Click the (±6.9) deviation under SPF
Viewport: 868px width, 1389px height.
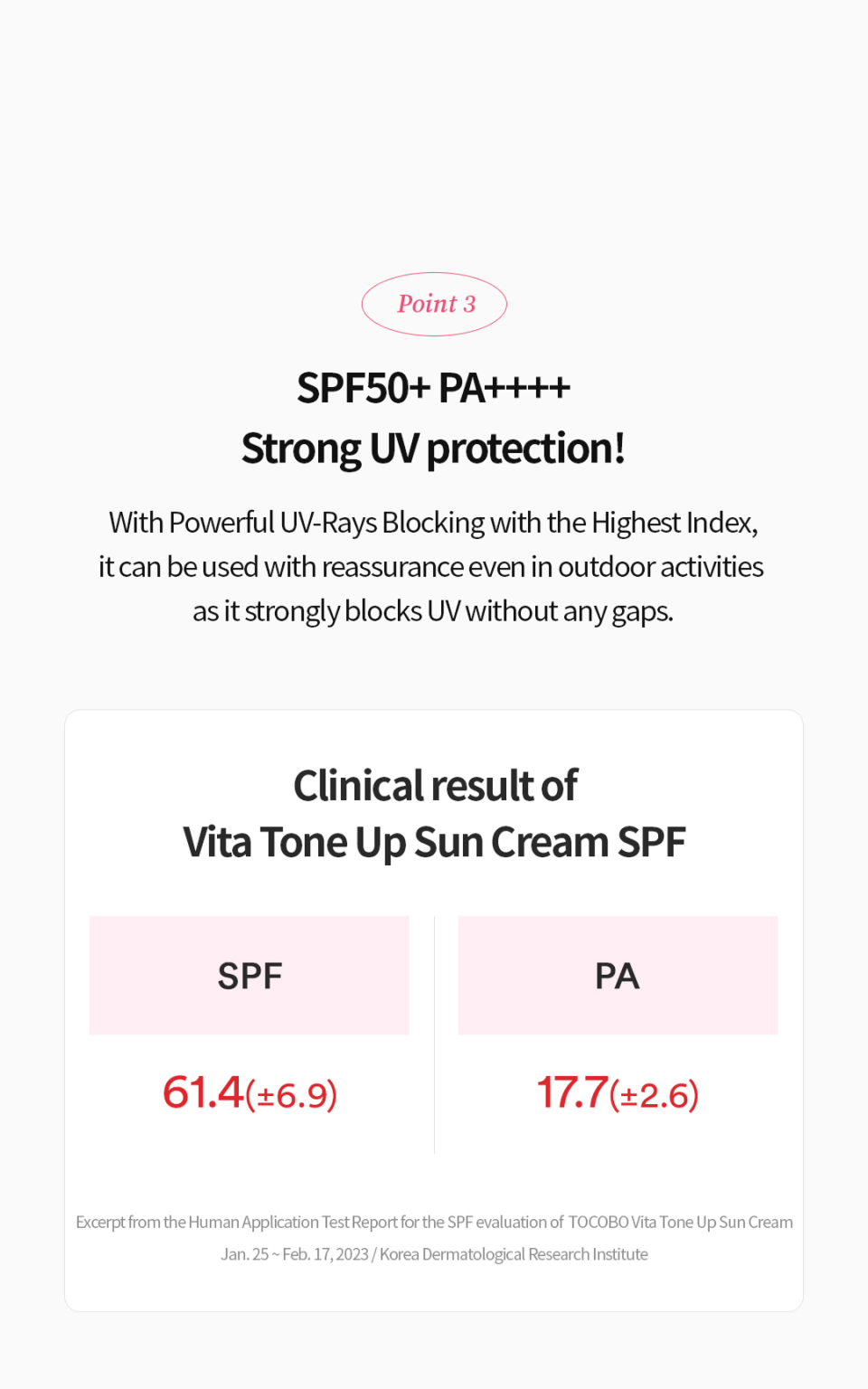click(291, 1095)
